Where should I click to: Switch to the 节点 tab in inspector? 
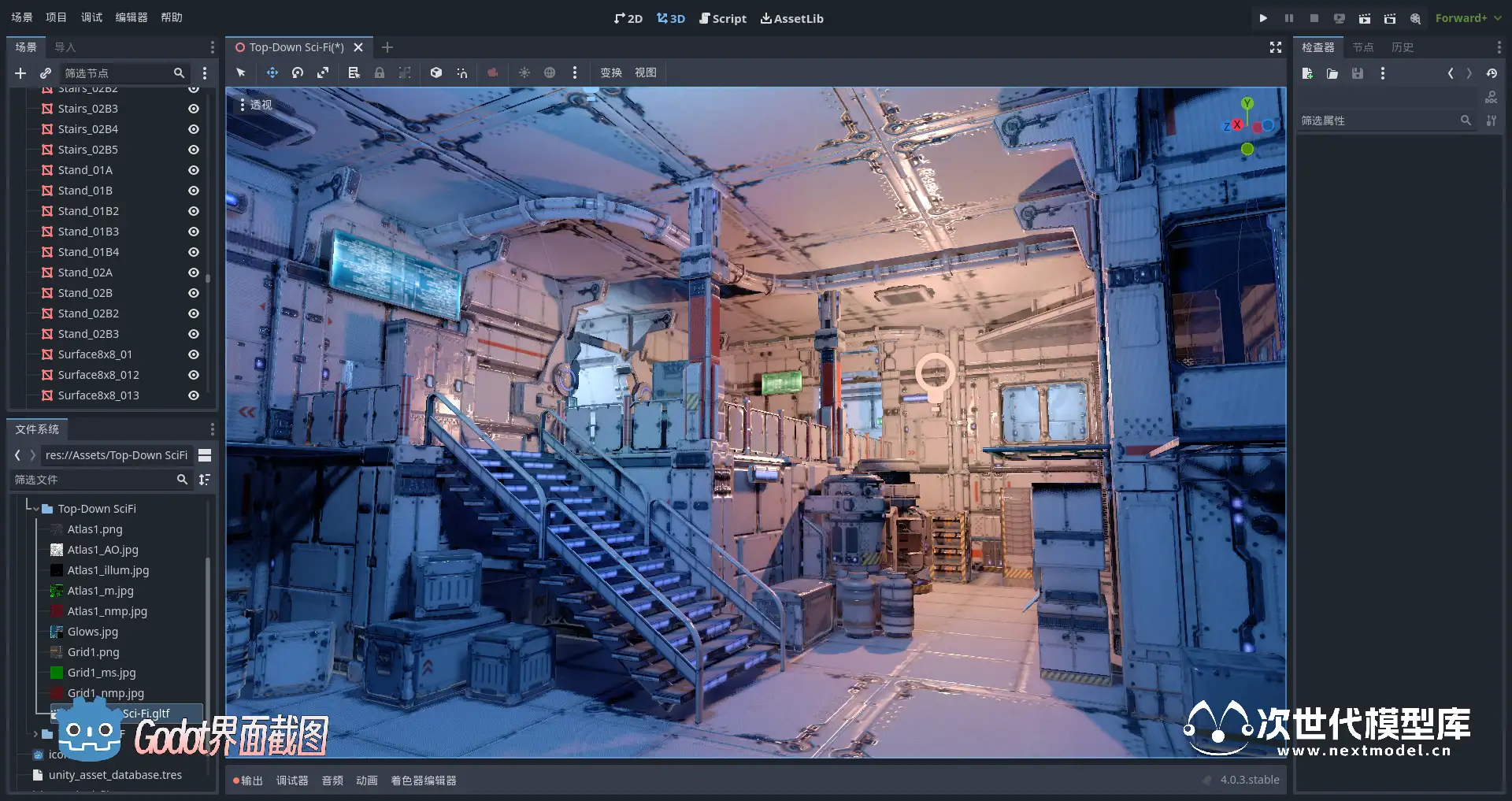1362,47
